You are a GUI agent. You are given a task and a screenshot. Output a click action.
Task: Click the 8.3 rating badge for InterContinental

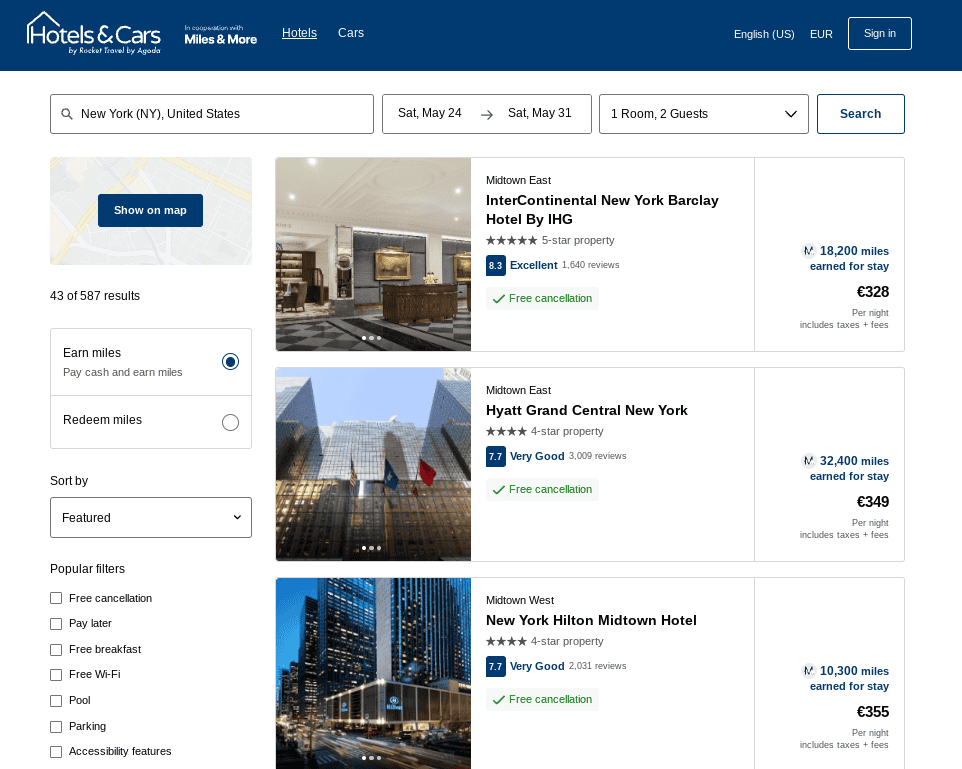[495, 266]
